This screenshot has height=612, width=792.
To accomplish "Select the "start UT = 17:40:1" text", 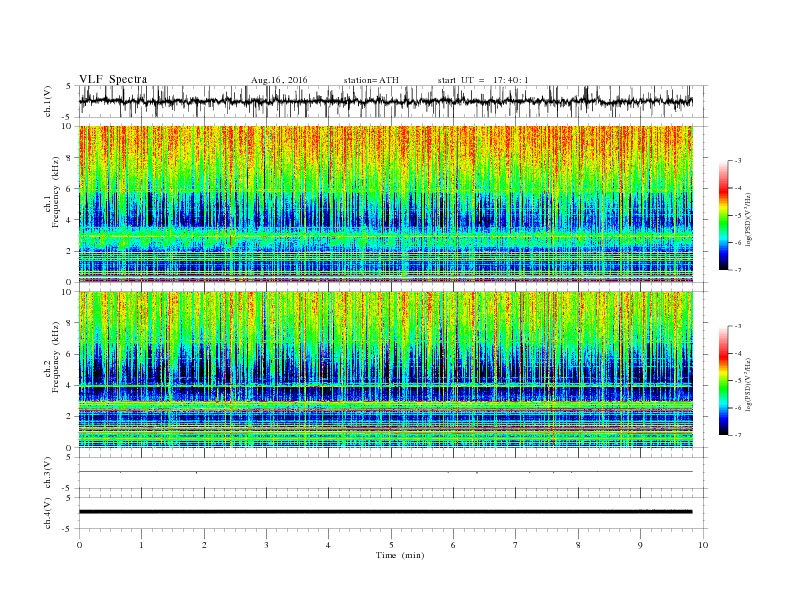I will [x=483, y=80].
